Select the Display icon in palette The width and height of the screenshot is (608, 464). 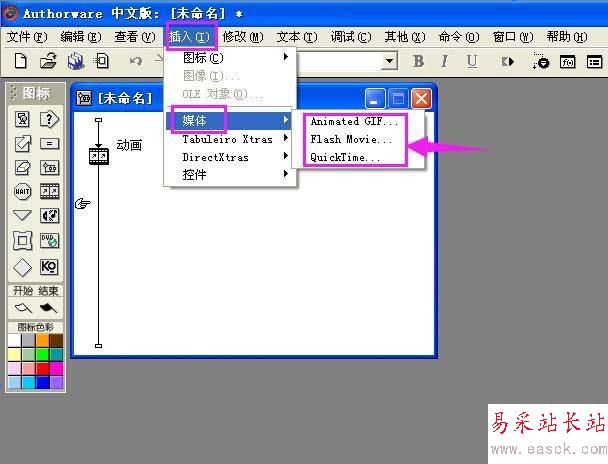pos(22,119)
